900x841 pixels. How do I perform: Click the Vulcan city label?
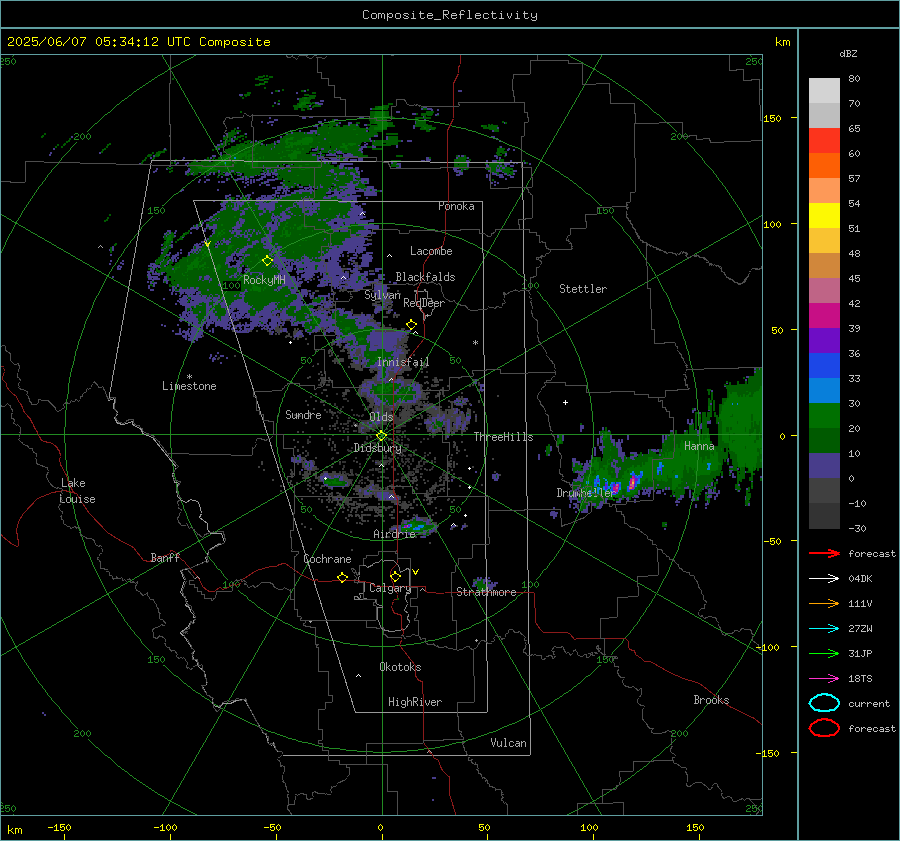click(x=509, y=743)
